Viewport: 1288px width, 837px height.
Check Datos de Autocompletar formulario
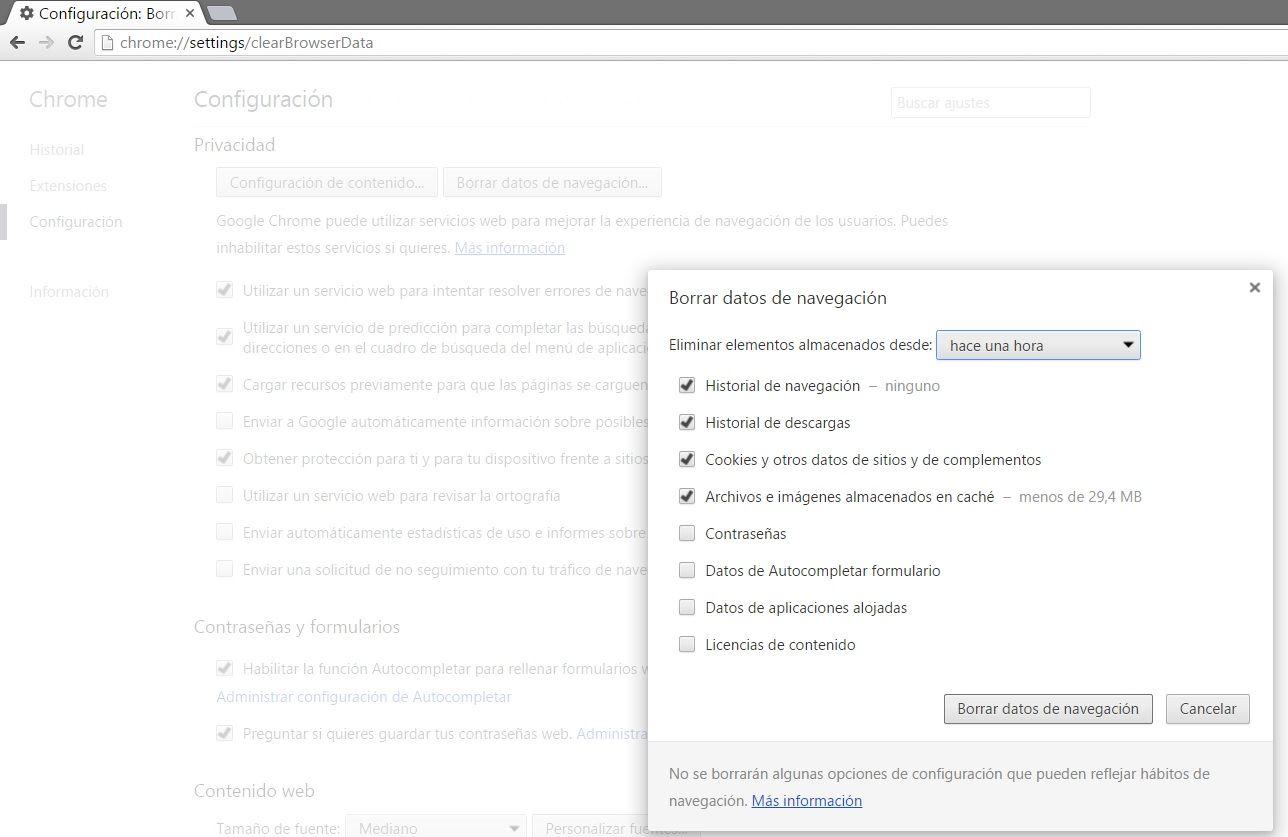point(686,570)
